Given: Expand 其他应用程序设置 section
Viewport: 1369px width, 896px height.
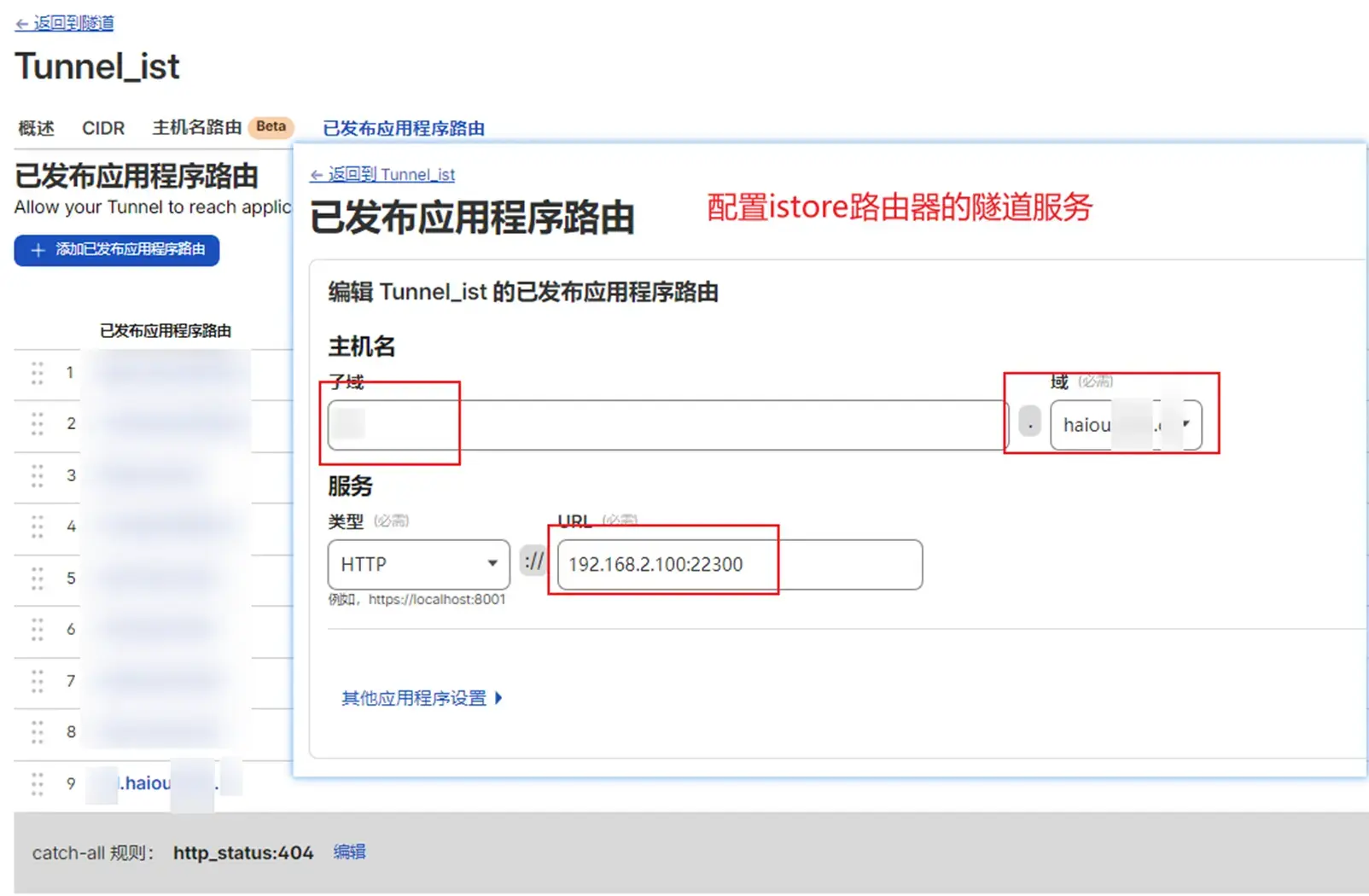Looking at the screenshot, I should (x=422, y=698).
